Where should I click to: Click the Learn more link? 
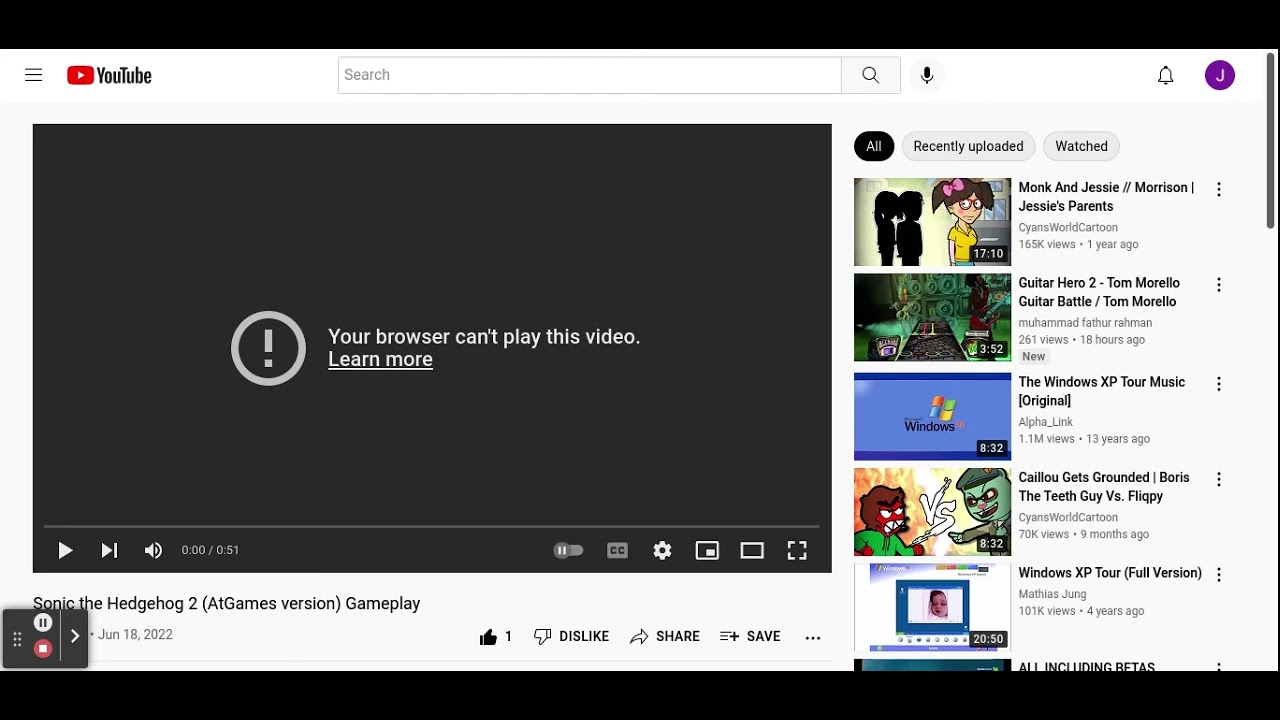point(380,360)
